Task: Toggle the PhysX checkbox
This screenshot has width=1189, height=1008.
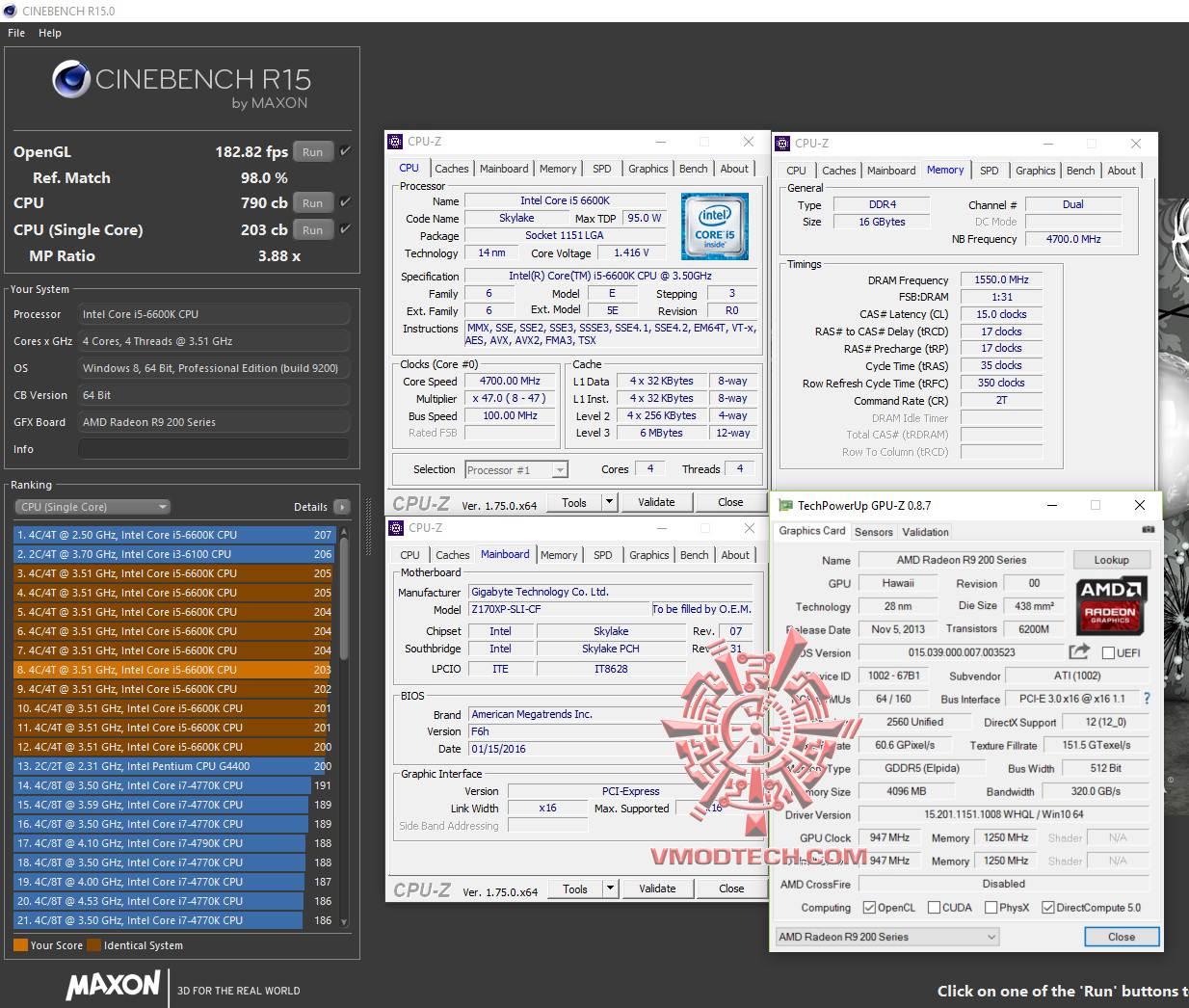Action: tap(991, 907)
